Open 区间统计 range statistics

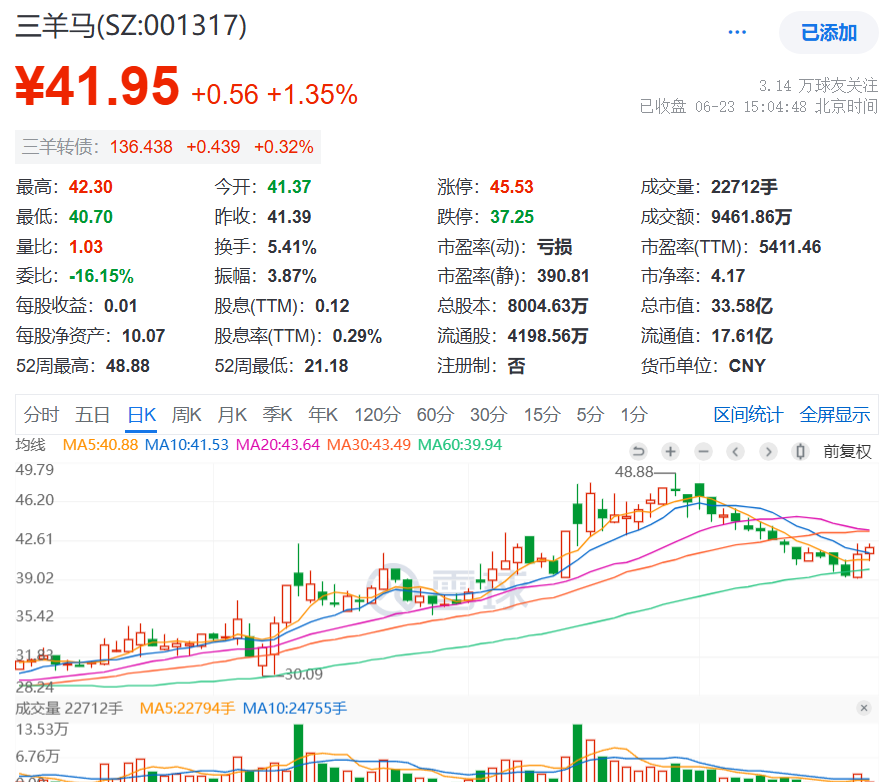pyautogui.click(x=748, y=414)
